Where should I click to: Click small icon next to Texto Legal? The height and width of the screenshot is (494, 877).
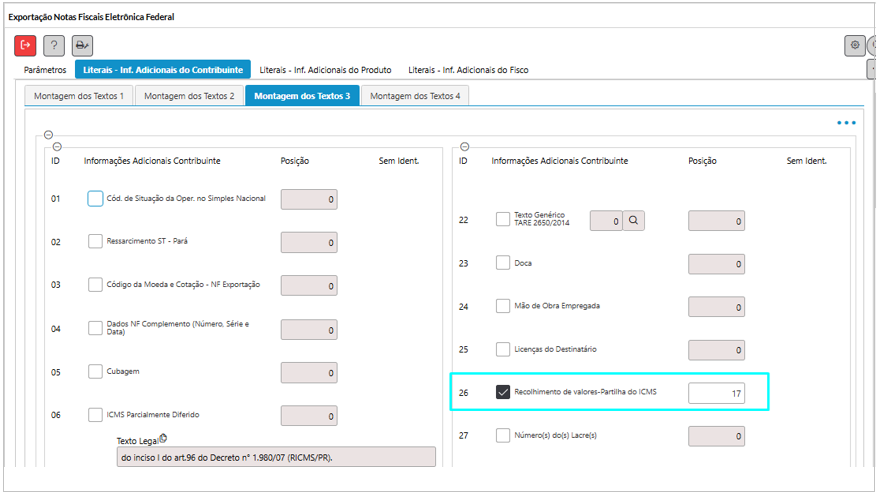coord(162,438)
